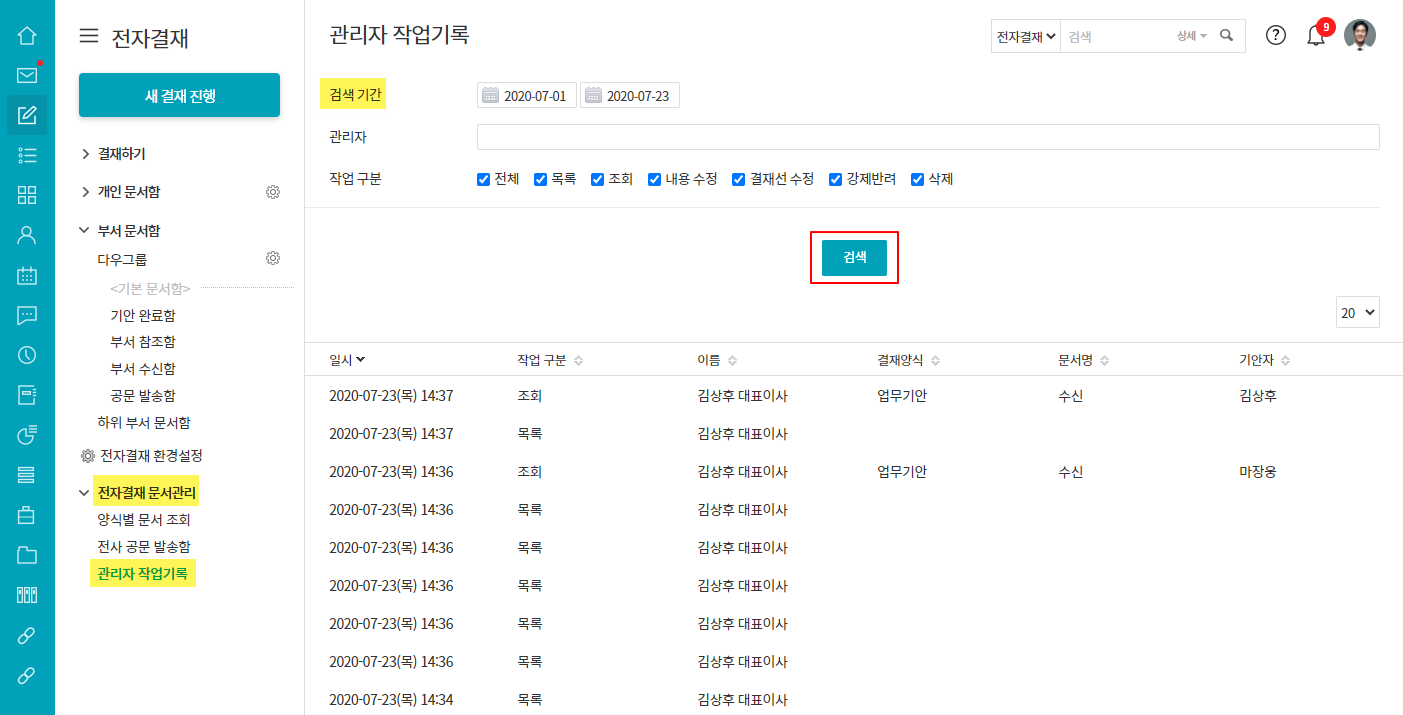Open the 전자결재 search scope dropdown
Image resolution: width=1403 pixels, height=715 pixels.
point(1026,36)
